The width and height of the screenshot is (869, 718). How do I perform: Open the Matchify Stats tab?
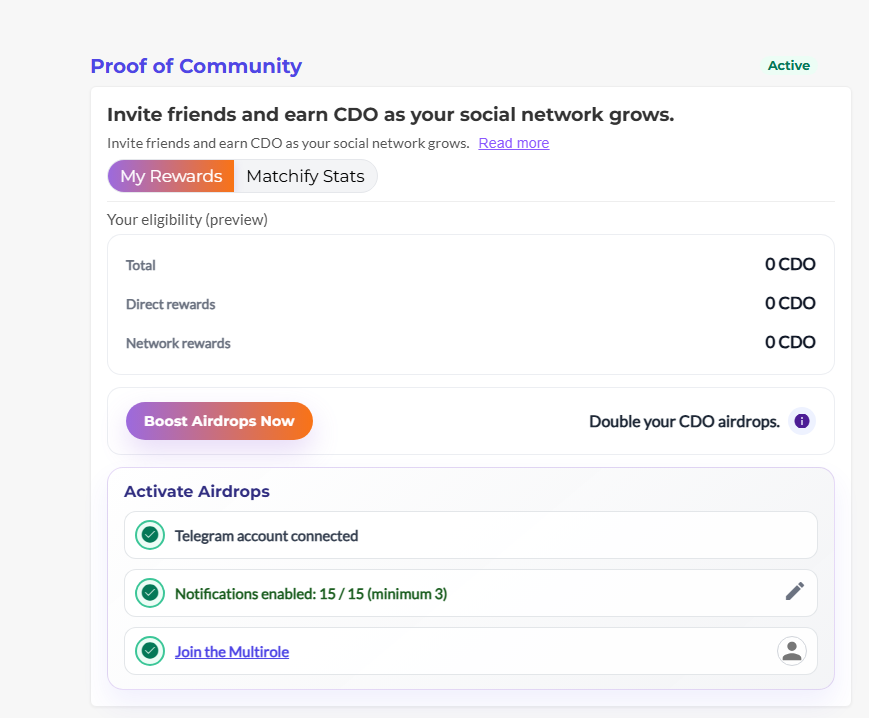point(305,176)
